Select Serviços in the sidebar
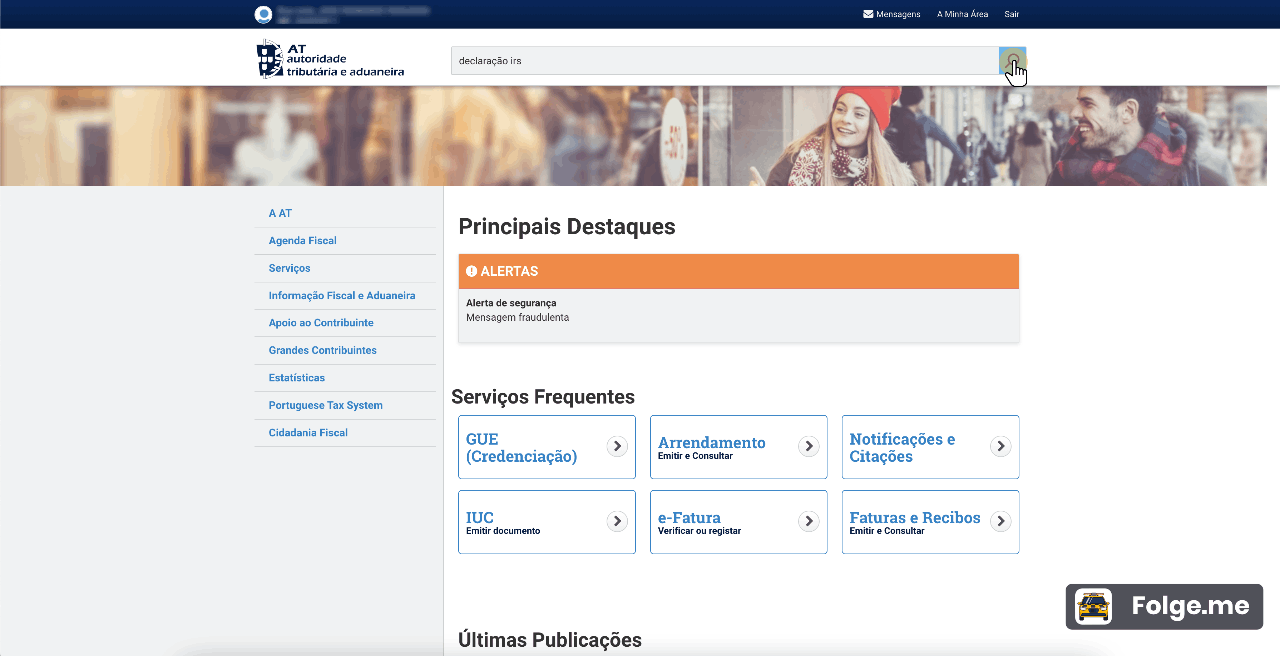1280x656 pixels. click(x=289, y=268)
